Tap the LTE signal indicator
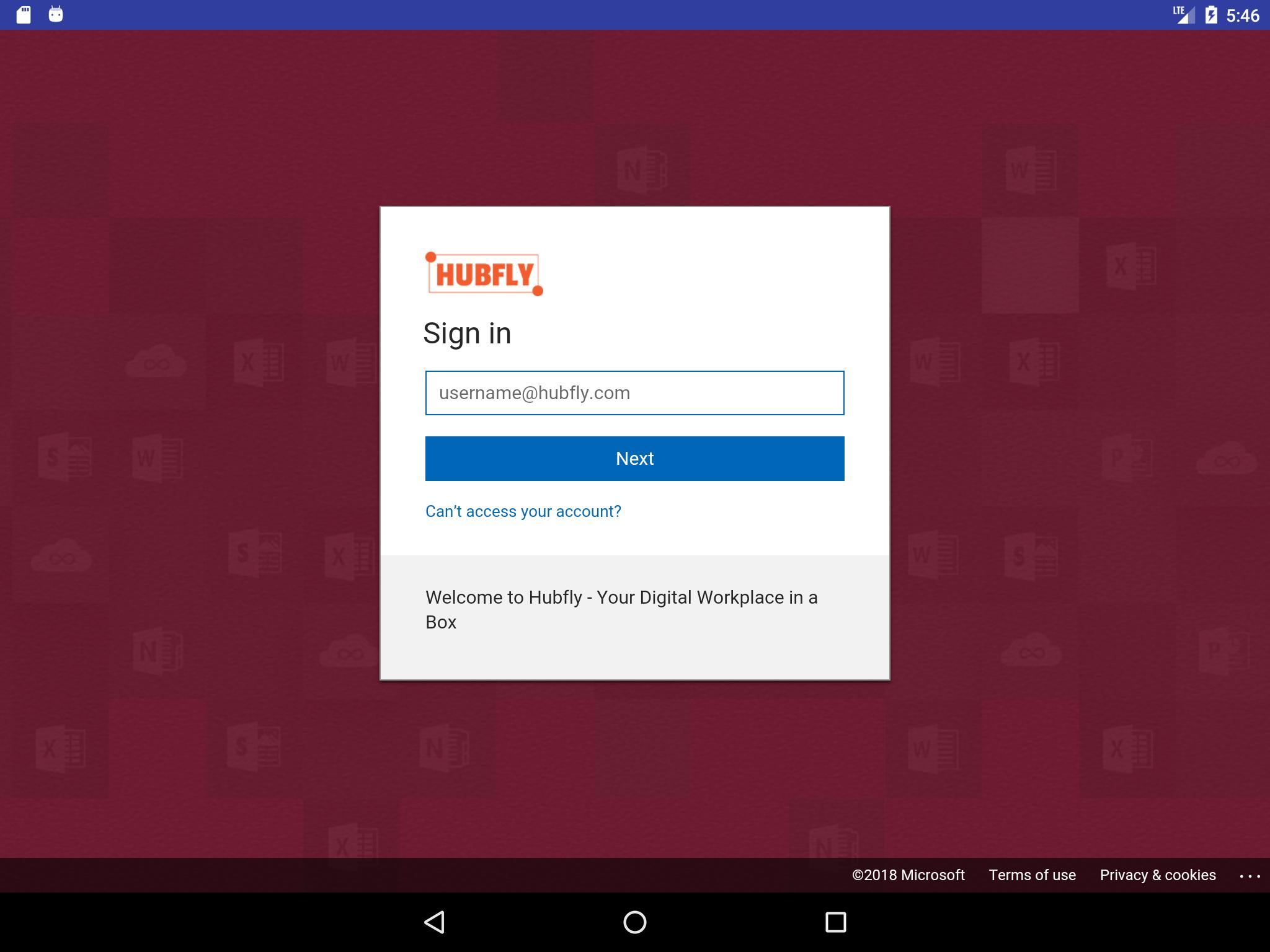Viewport: 1270px width, 952px height. [x=1184, y=15]
